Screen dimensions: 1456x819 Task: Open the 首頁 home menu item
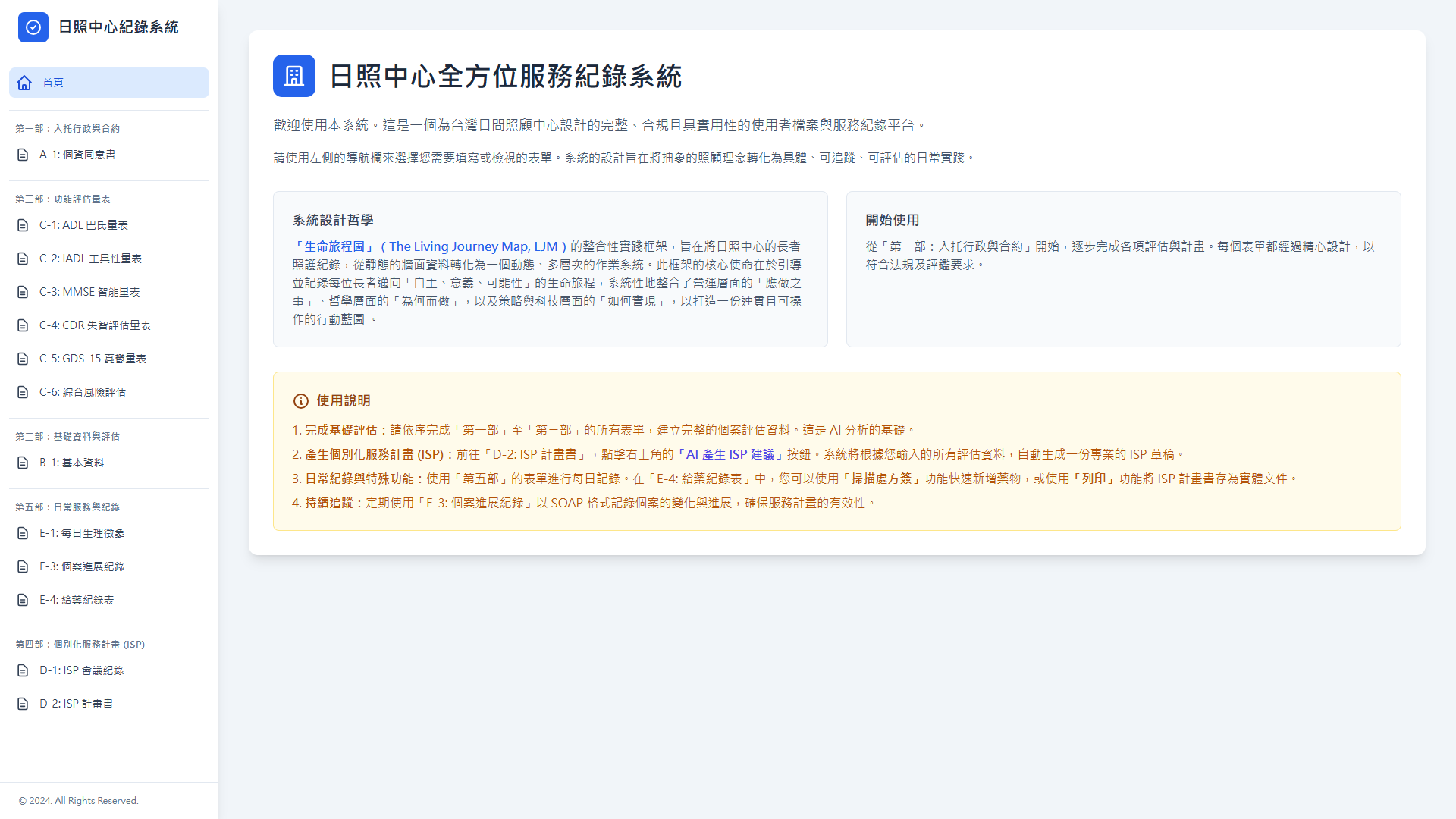[x=109, y=83]
